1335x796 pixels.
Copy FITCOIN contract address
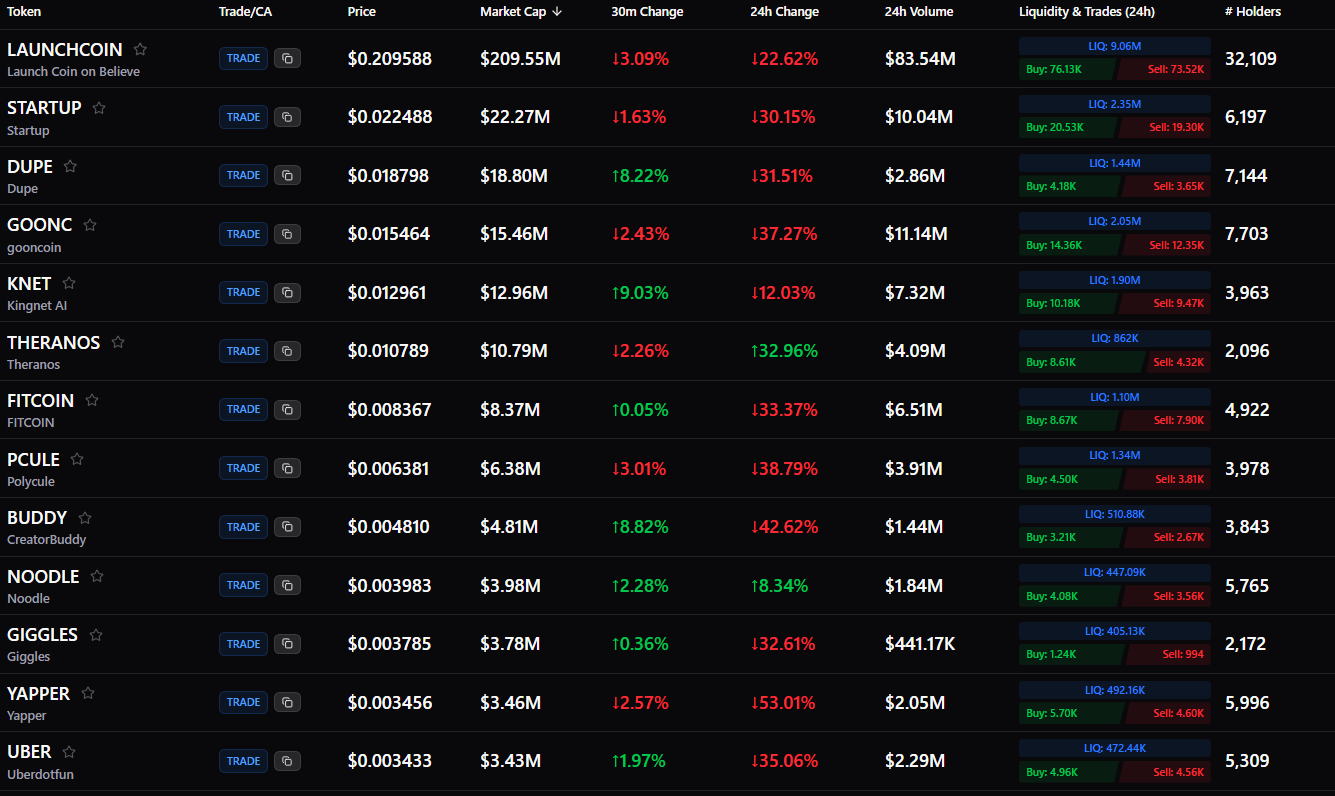(x=287, y=409)
